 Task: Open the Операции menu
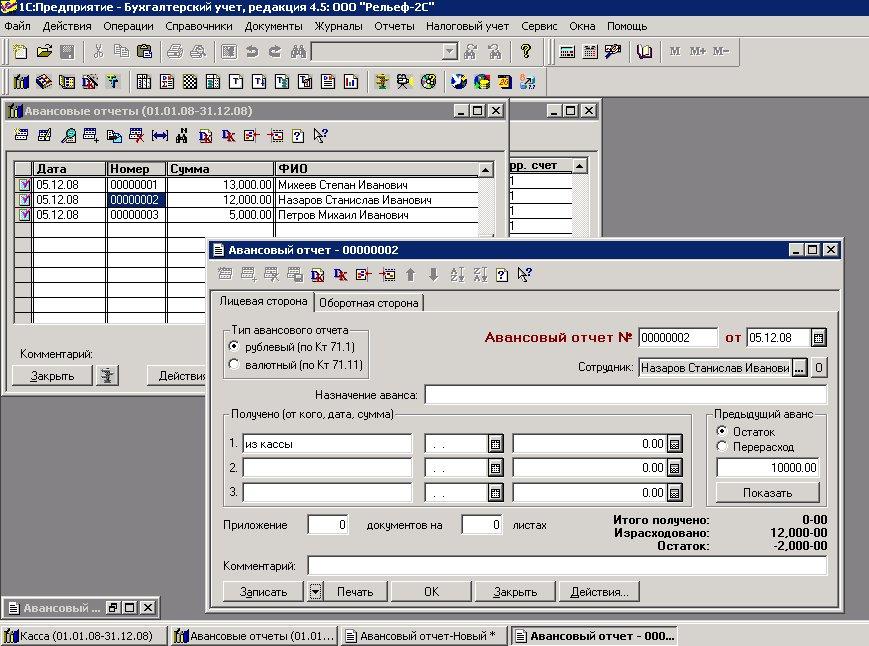pos(128,26)
